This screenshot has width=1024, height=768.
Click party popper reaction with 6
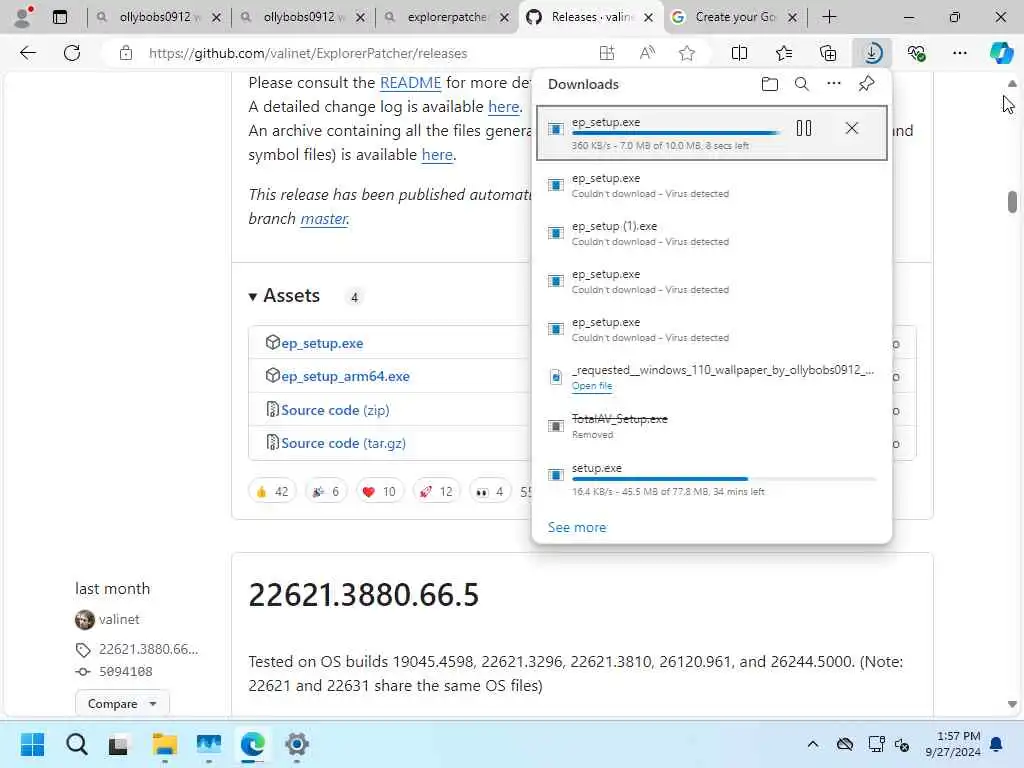coord(326,491)
